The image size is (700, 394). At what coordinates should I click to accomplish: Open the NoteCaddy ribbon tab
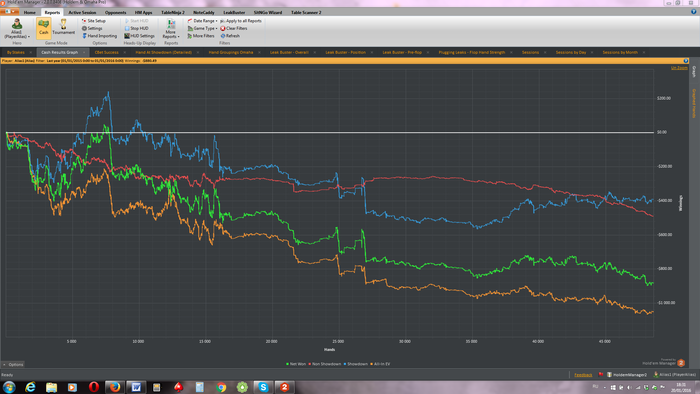204,12
